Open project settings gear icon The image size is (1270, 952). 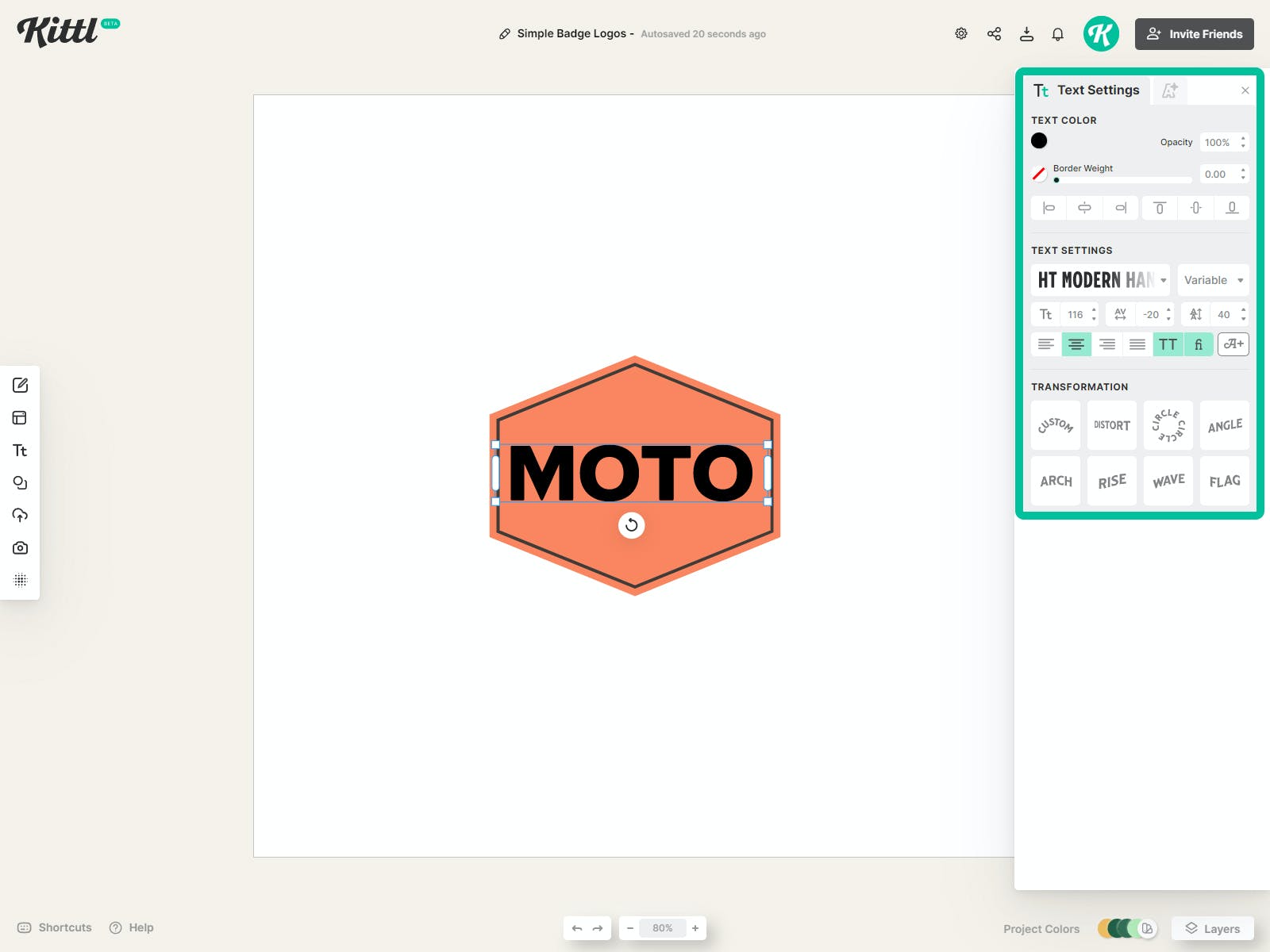point(961,34)
